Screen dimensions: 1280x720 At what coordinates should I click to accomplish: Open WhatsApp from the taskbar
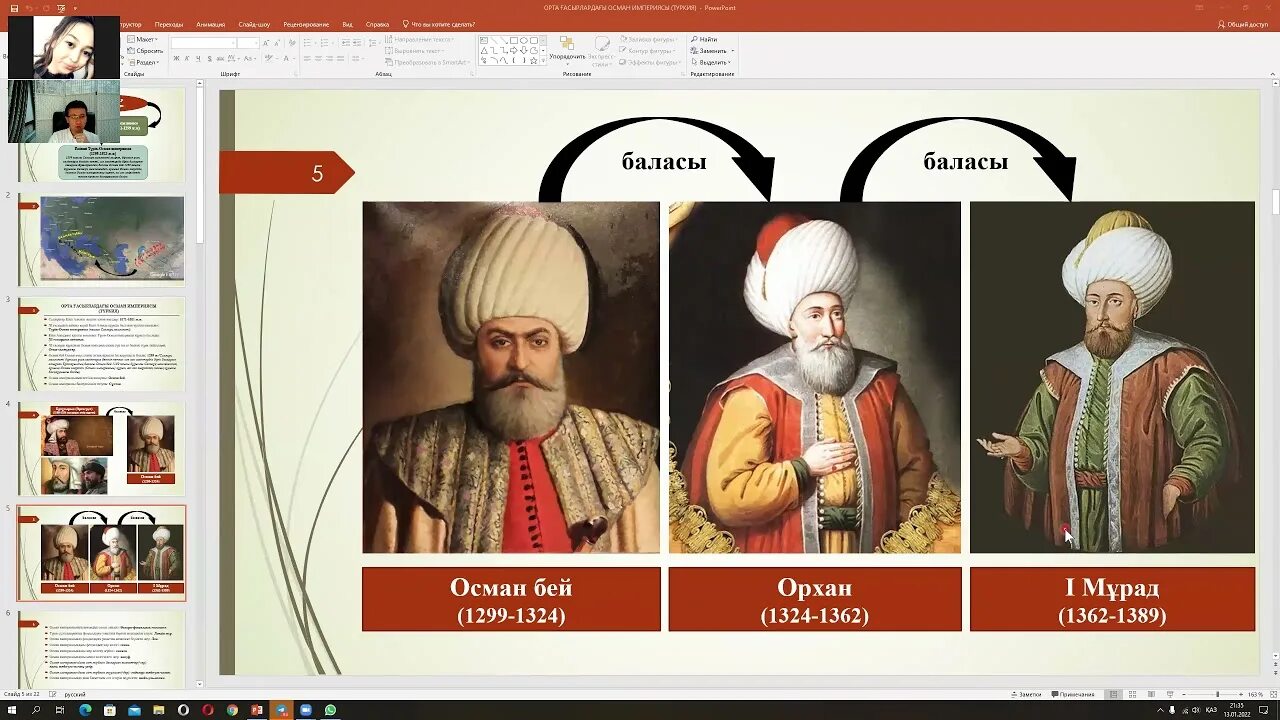(330, 710)
